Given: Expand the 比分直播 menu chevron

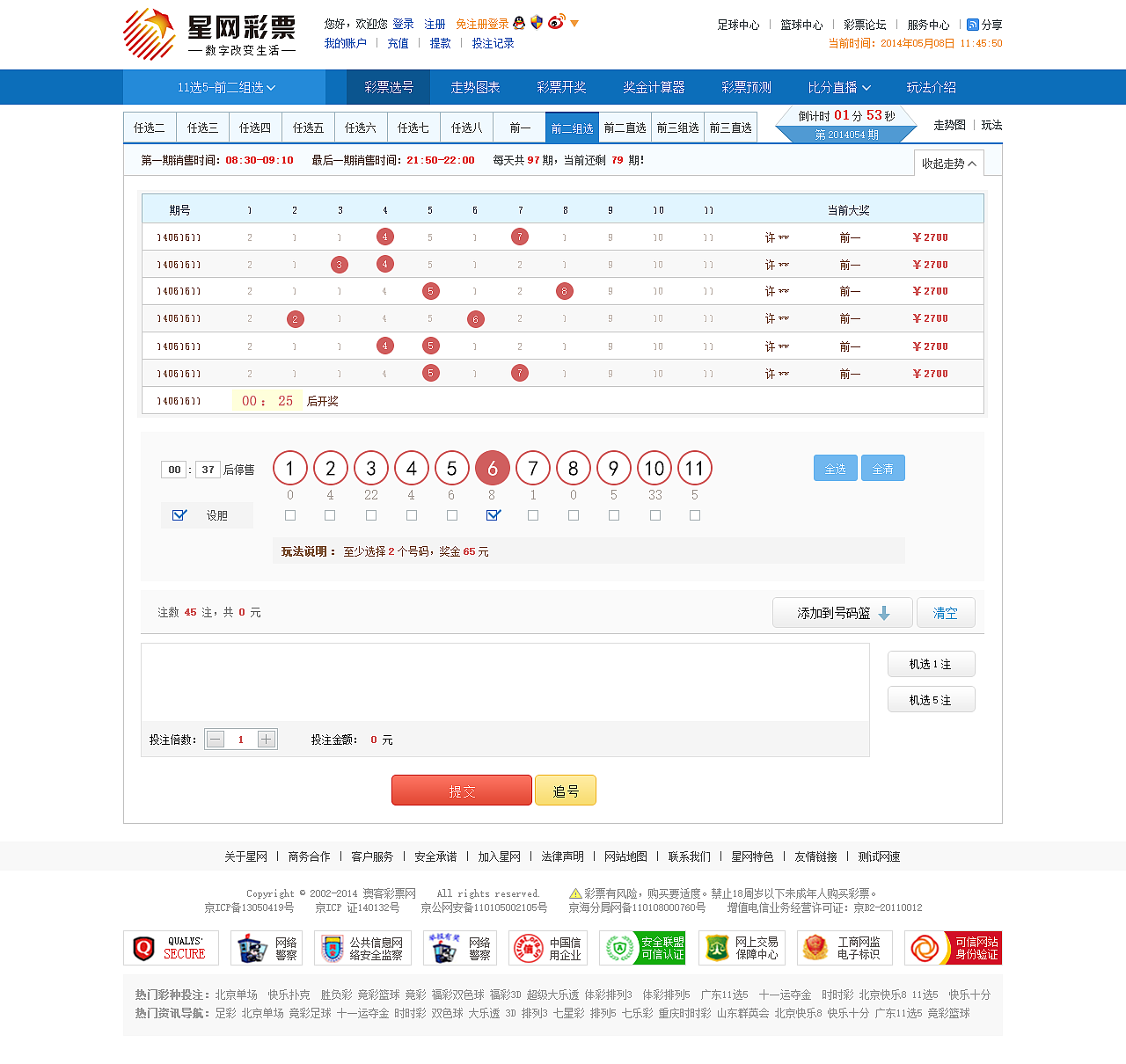Looking at the screenshot, I should pyautogui.click(x=866, y=87).
